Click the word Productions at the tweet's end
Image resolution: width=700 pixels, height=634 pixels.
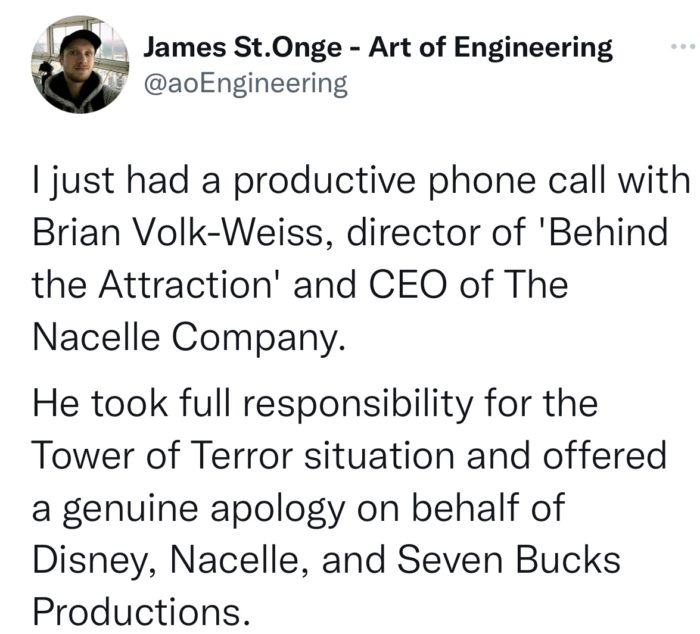tap(141, 611)
